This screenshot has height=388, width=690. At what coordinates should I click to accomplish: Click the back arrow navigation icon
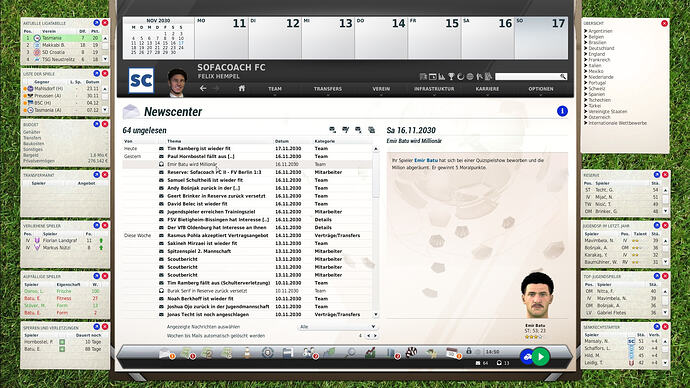point(203,88)
